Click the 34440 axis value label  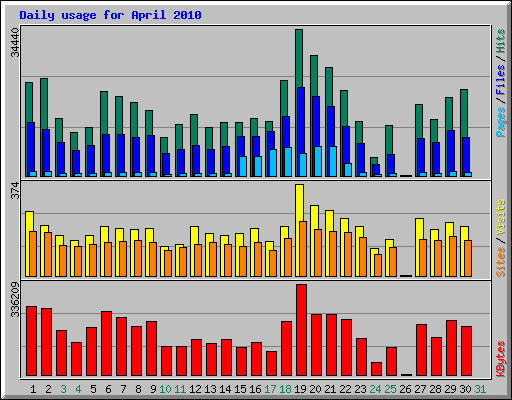(x=15, y=43)
